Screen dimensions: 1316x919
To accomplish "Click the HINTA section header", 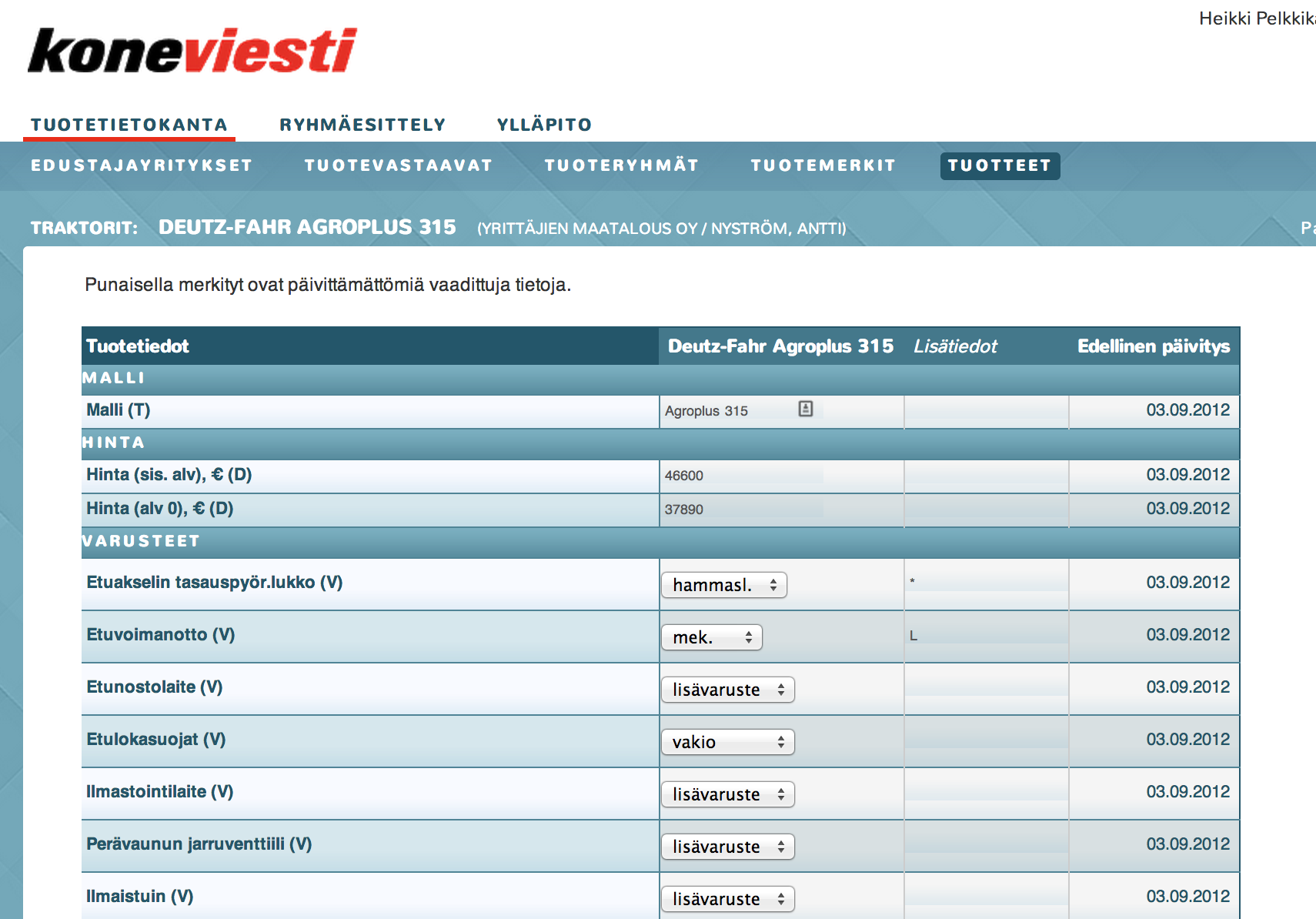I will pos(113,443).
